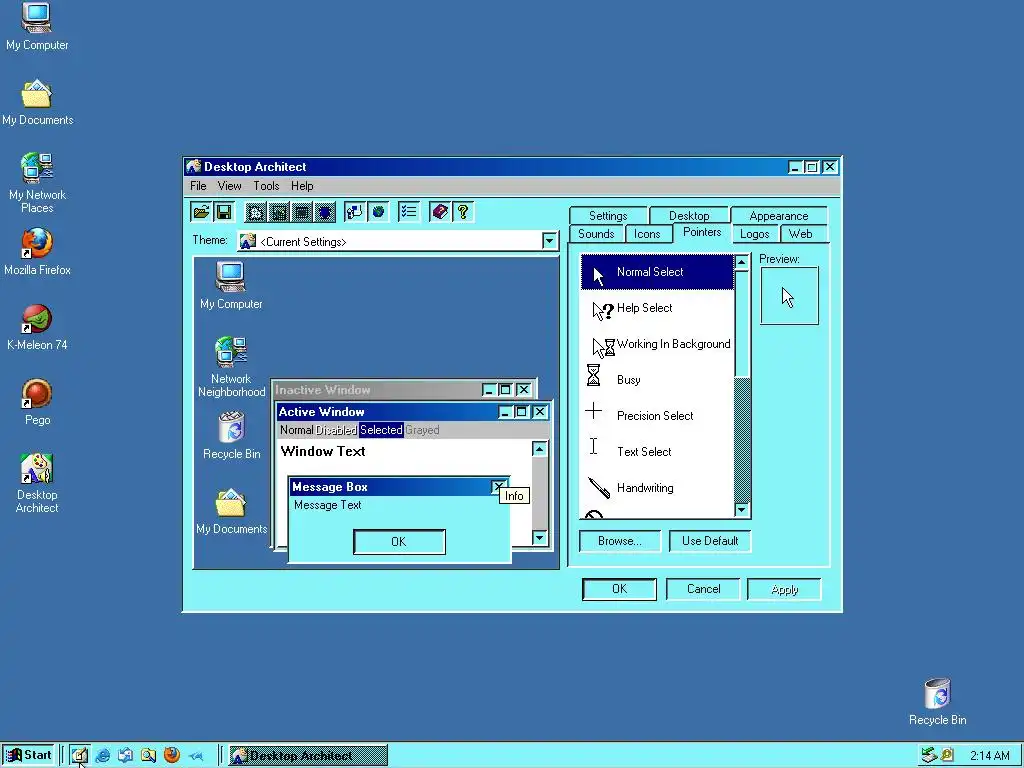Switch to the Appearance tab
Viewport: 1024px width, 768px height.
[778, 216]
